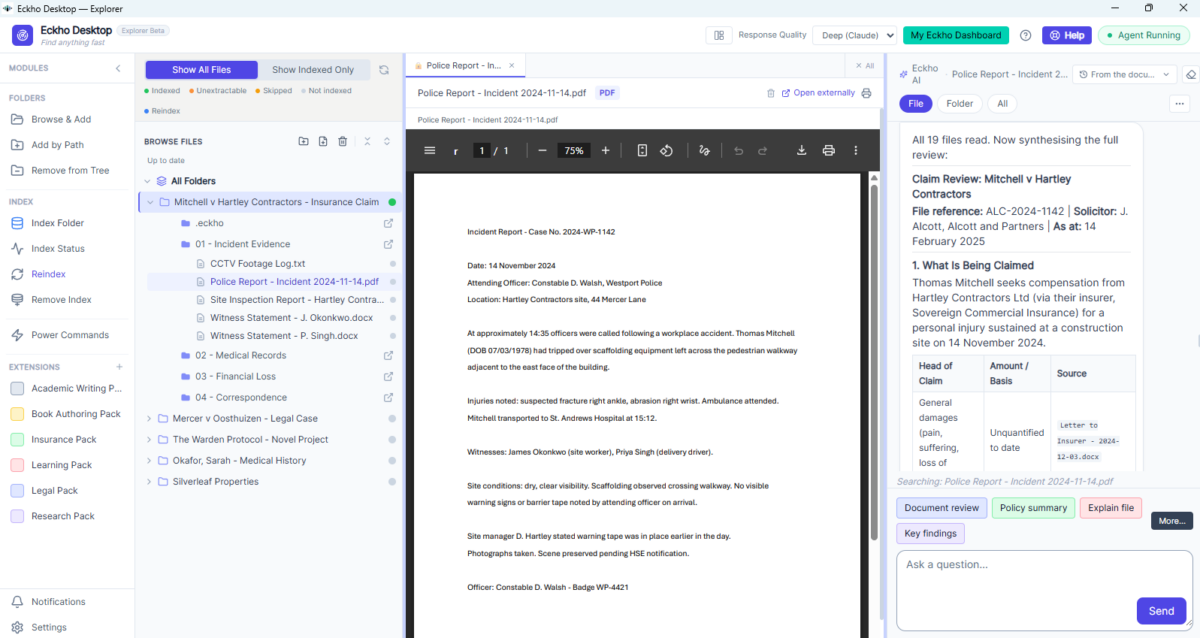1200x638 pixels.
Task: Toggle Show All Files view
Action: pos(201,70)
